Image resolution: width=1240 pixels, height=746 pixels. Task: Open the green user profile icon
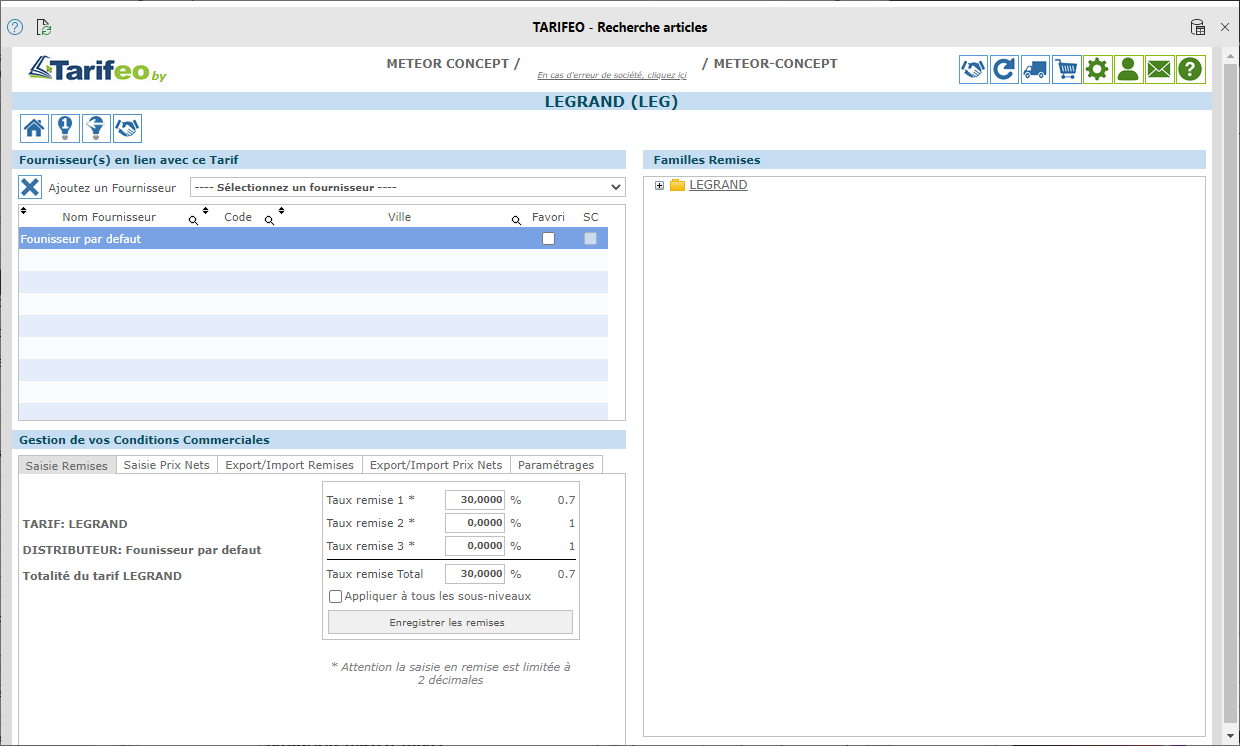1129,70
